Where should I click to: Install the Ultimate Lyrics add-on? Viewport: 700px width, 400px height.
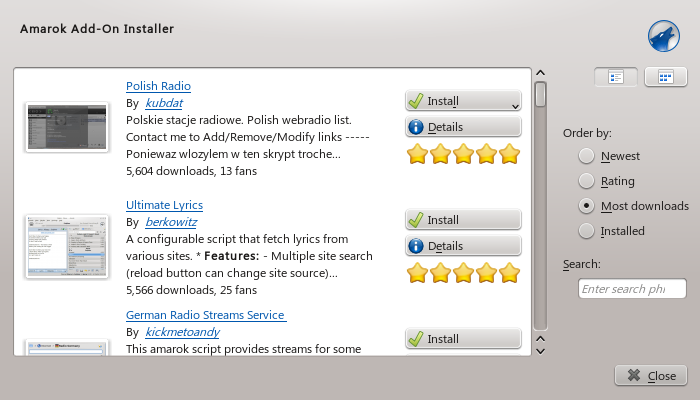pos(463,220)
